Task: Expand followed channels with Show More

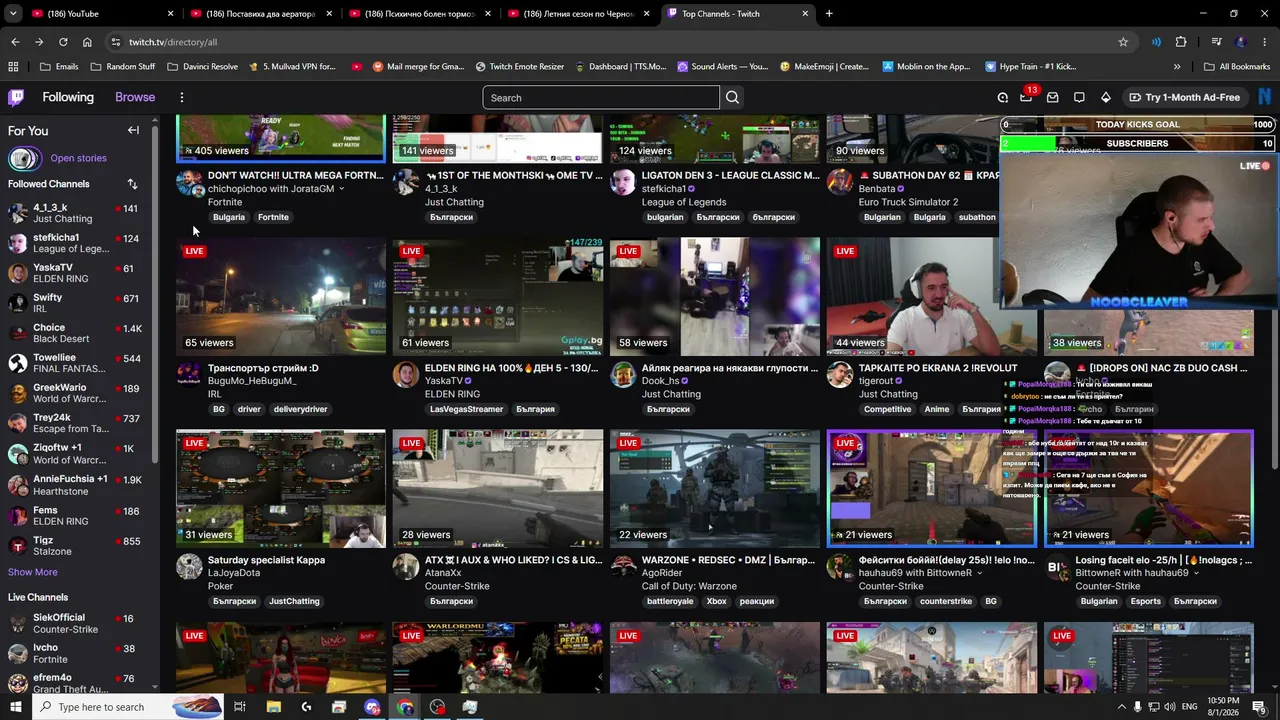Action: click(33, 572)
